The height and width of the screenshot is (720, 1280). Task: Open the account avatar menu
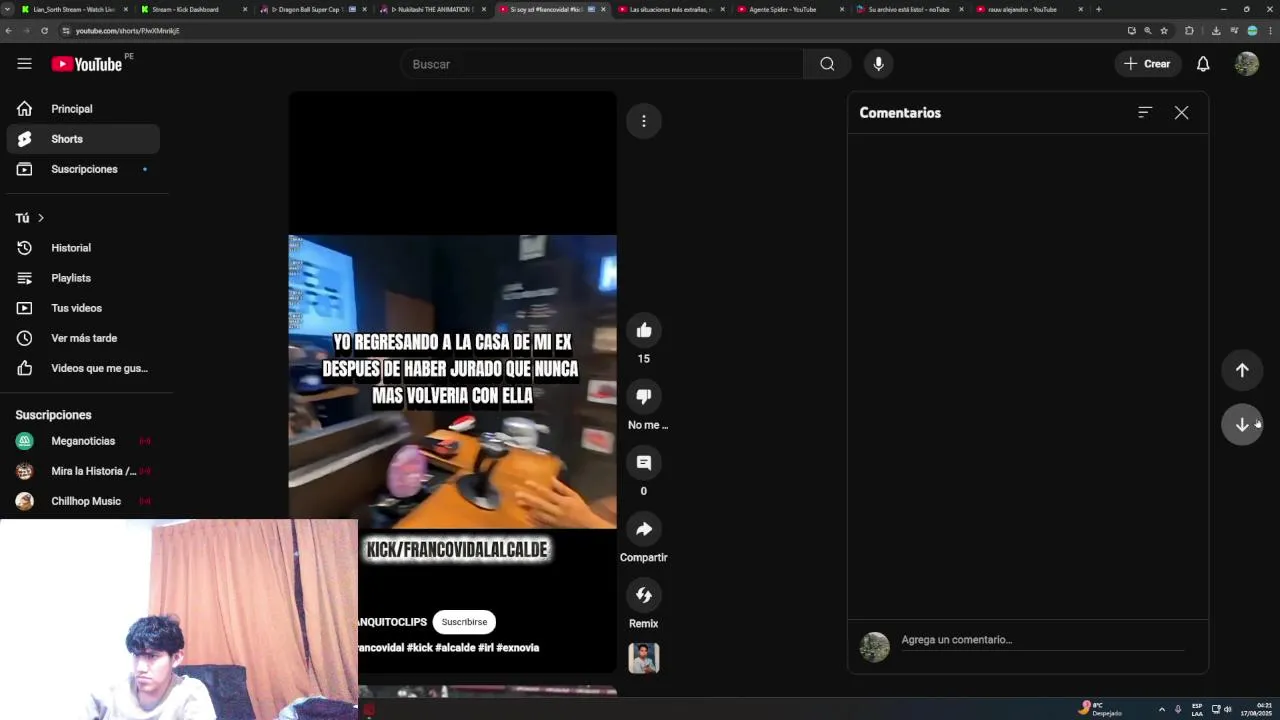(1247, 64)
